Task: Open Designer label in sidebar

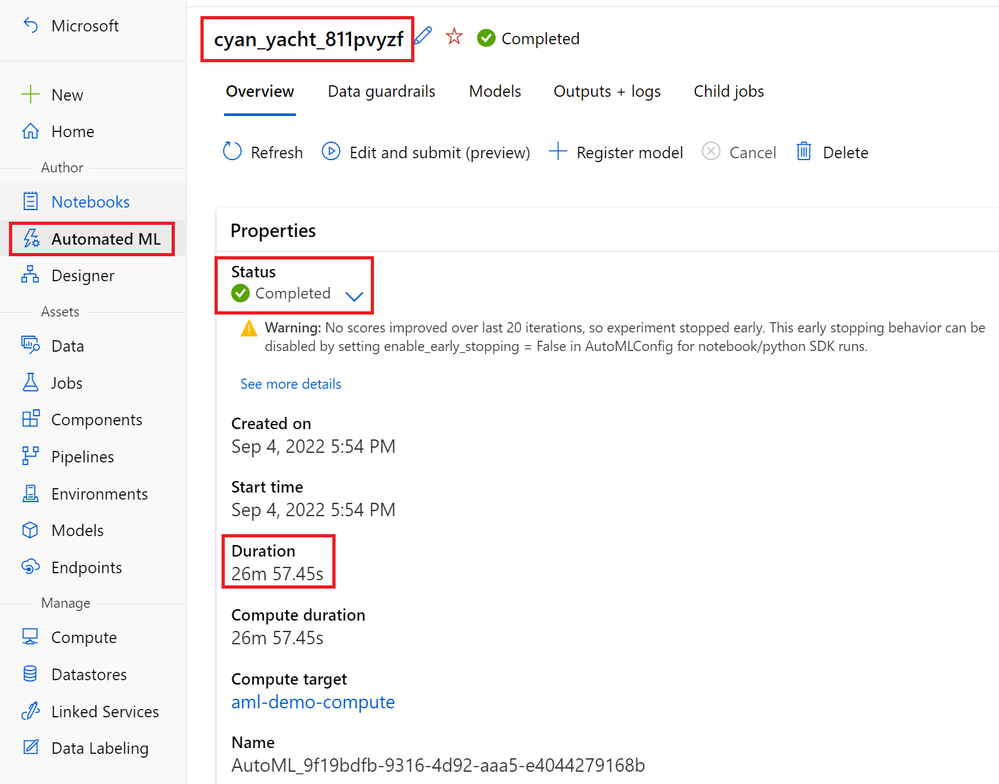Action: [x=83, y=276]
